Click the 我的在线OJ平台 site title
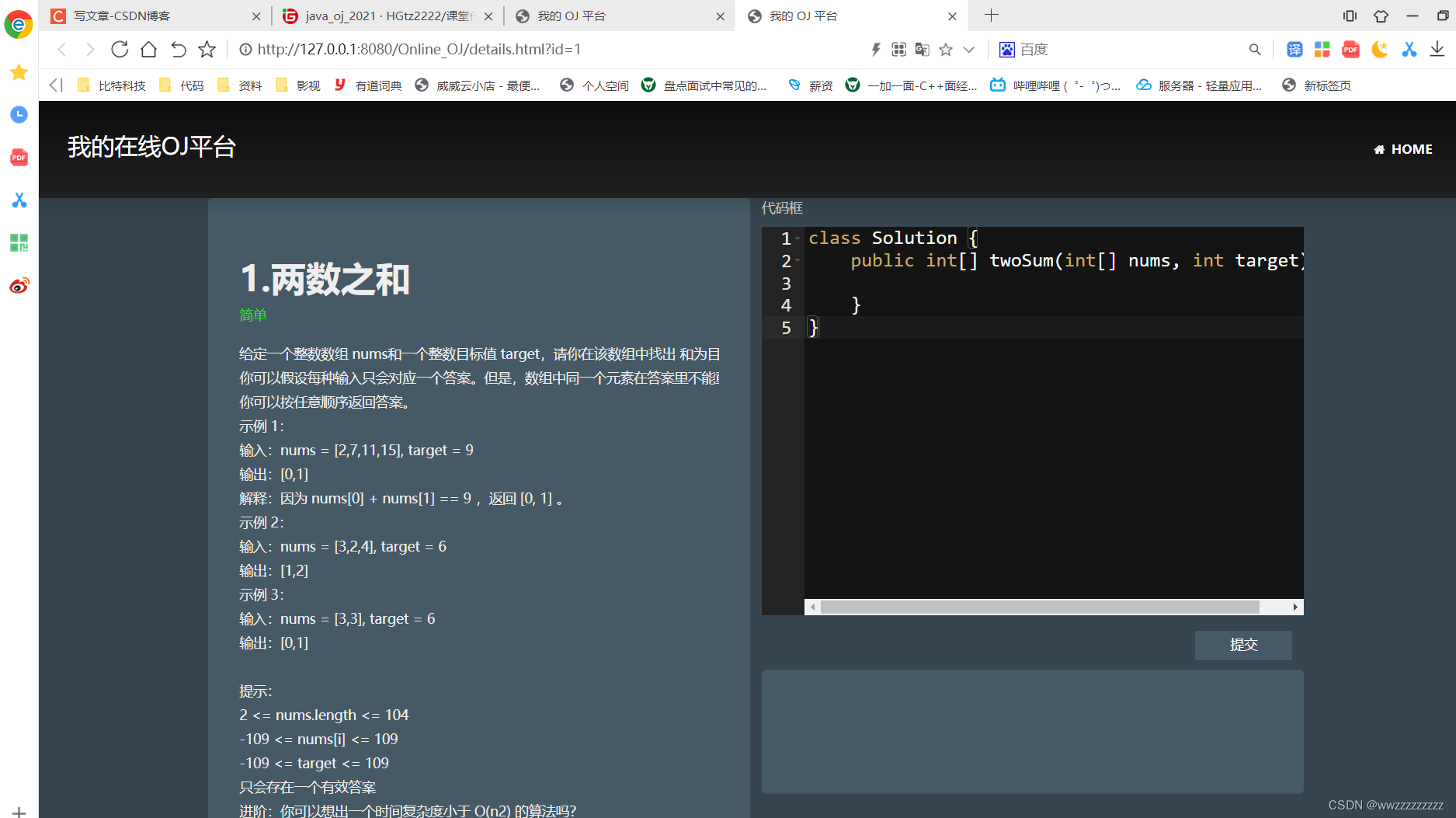Screen dimensions: 1456x818 [x=151, y=147]
